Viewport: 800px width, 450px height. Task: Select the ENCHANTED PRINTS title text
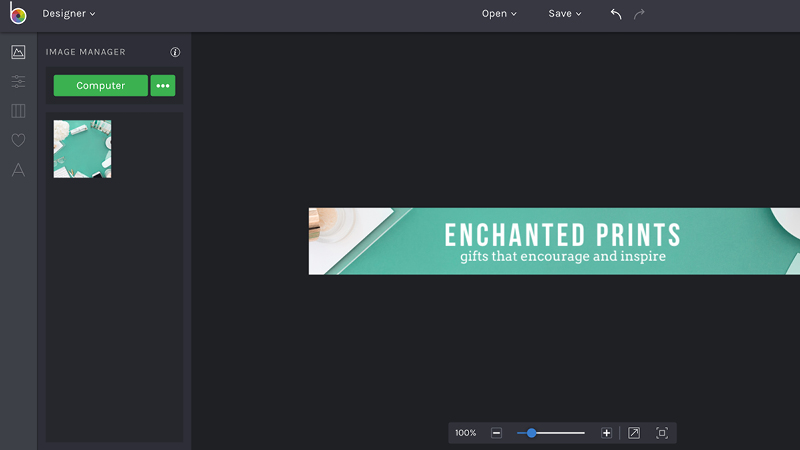[x=563, y=235]
